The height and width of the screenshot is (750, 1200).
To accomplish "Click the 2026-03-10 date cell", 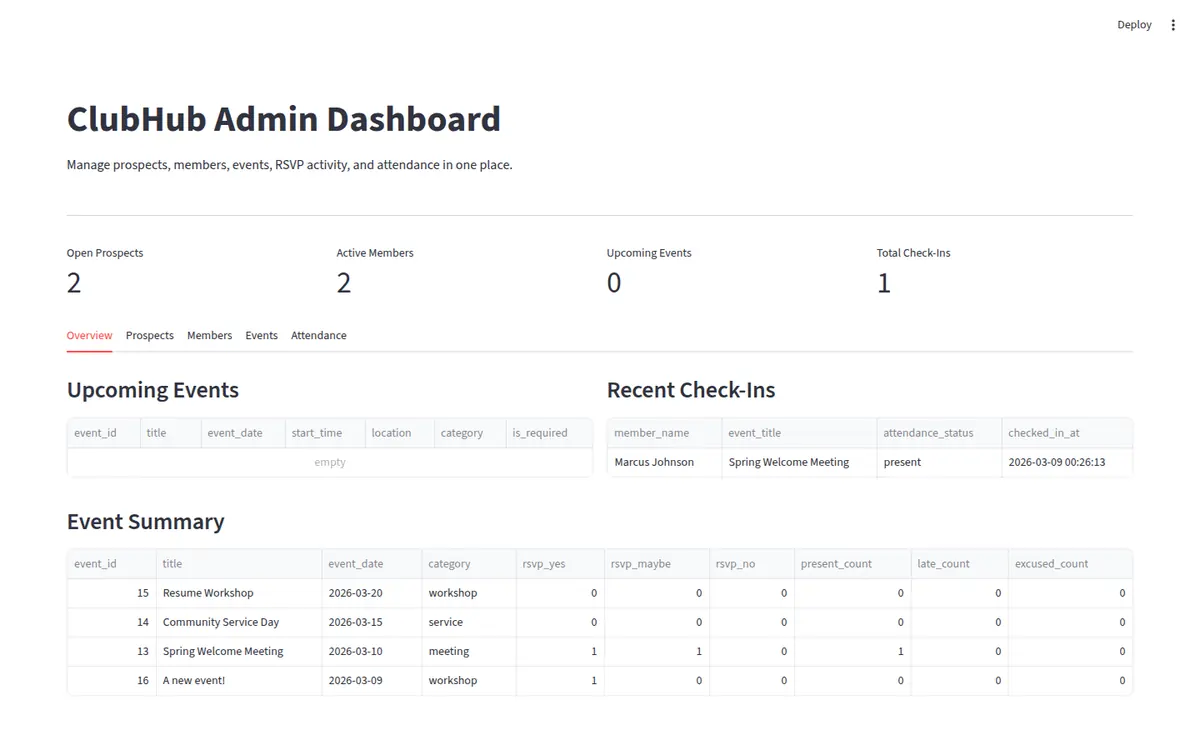I will [x=372, y=651].
